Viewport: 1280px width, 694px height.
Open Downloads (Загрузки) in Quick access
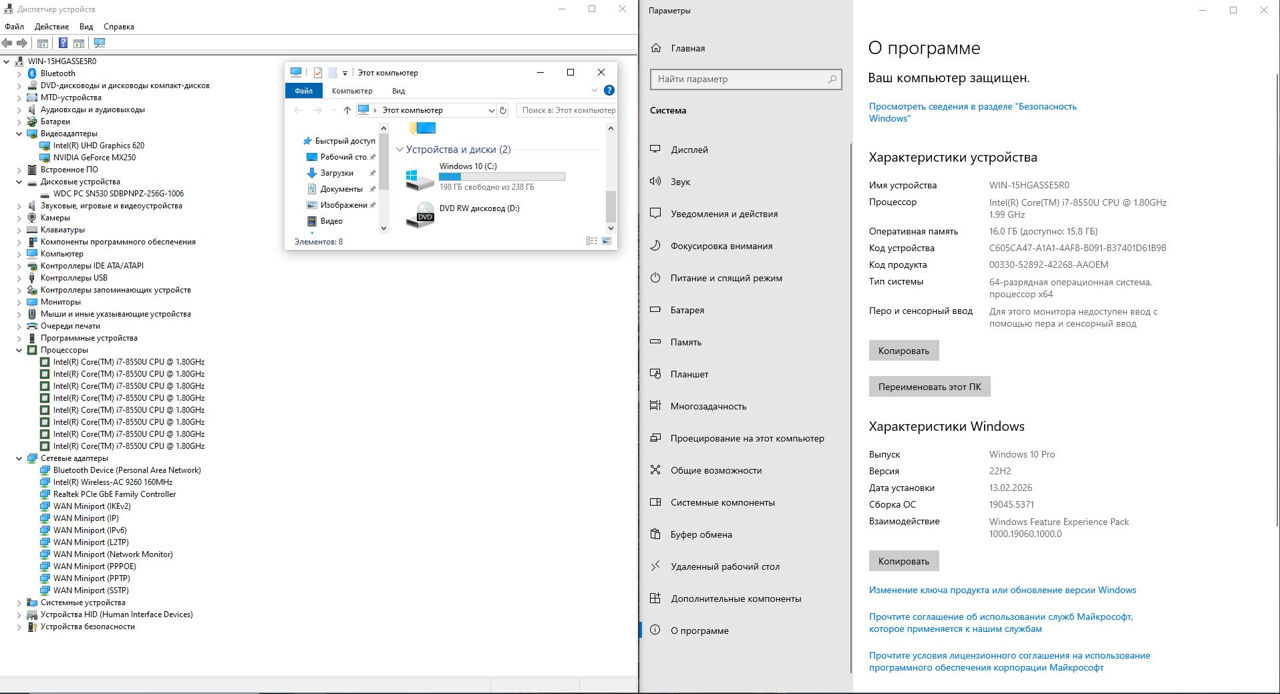[336, 173]
